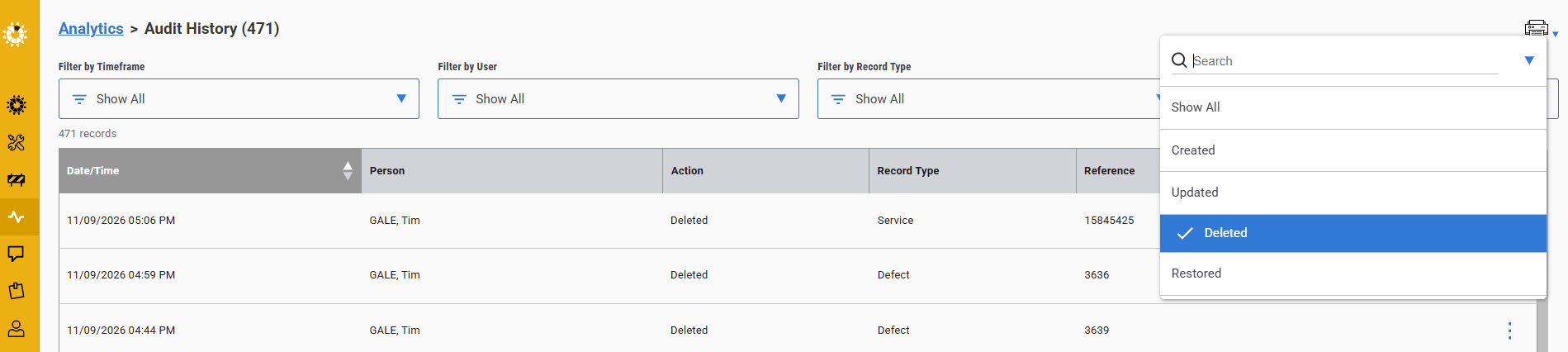Choose the Restored filter option
Screen dimensions: 1568x352
pos(1352,274)
